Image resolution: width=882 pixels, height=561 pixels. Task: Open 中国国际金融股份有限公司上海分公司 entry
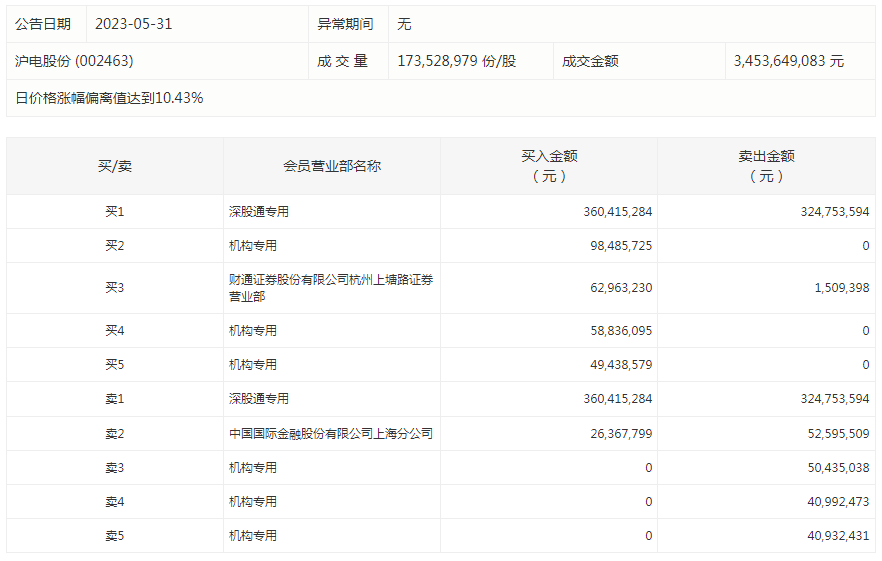(x=331, y=434)
